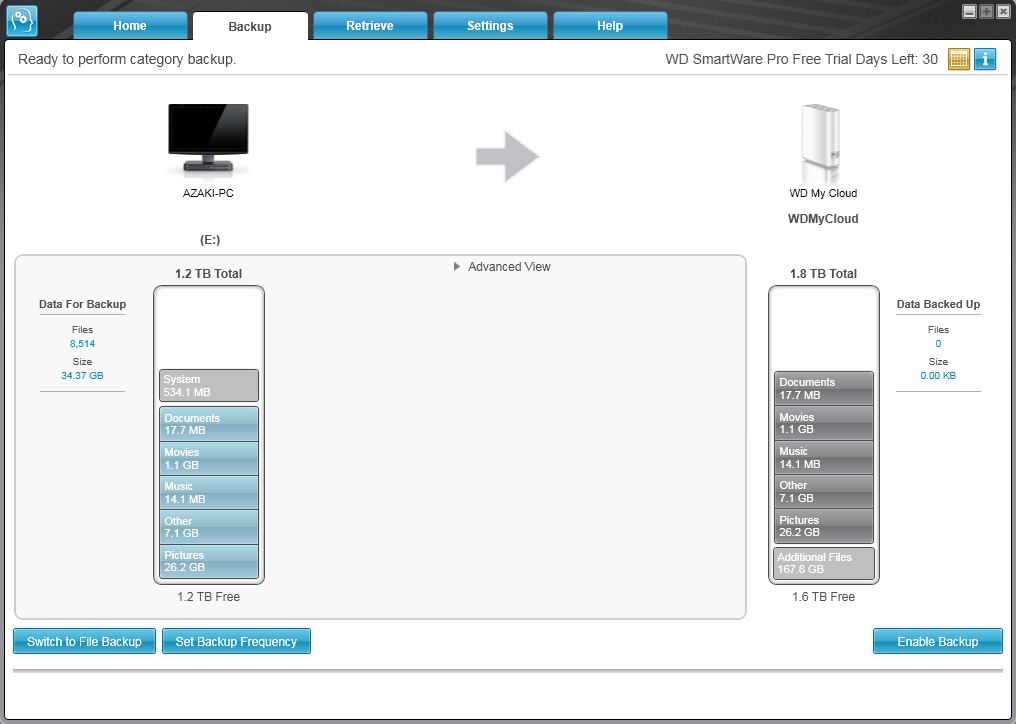Select the Backup tab
Screen dimensions: 1016x724
[250, 27]
